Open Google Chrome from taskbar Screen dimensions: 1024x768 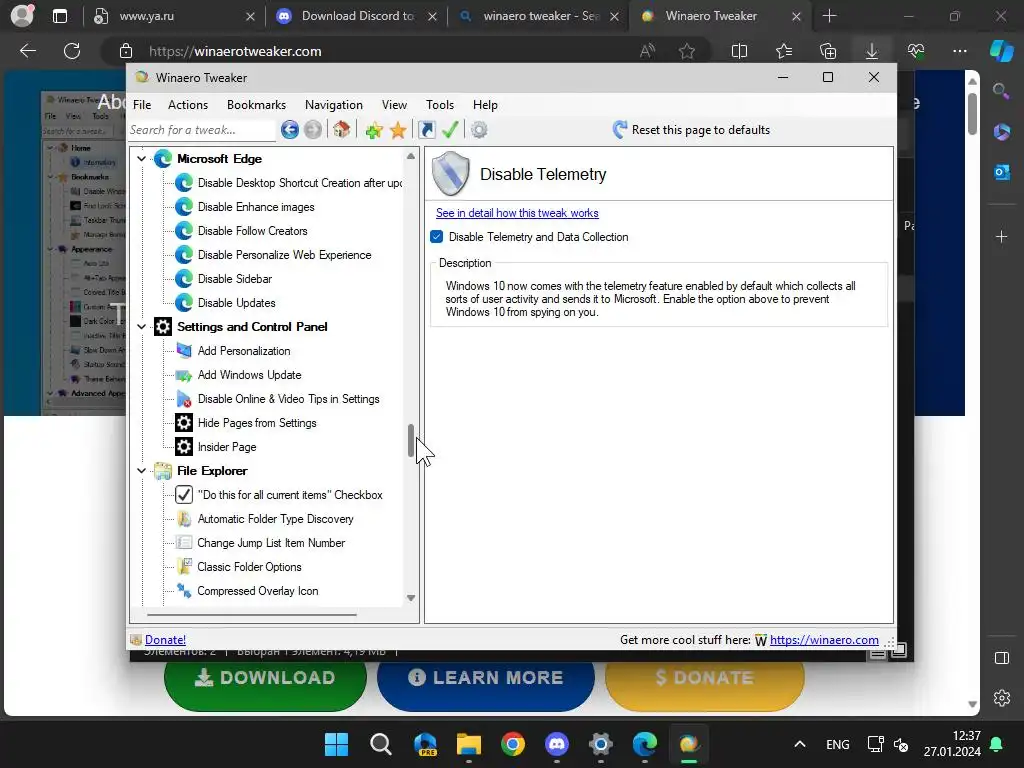(x=513, y=744)
